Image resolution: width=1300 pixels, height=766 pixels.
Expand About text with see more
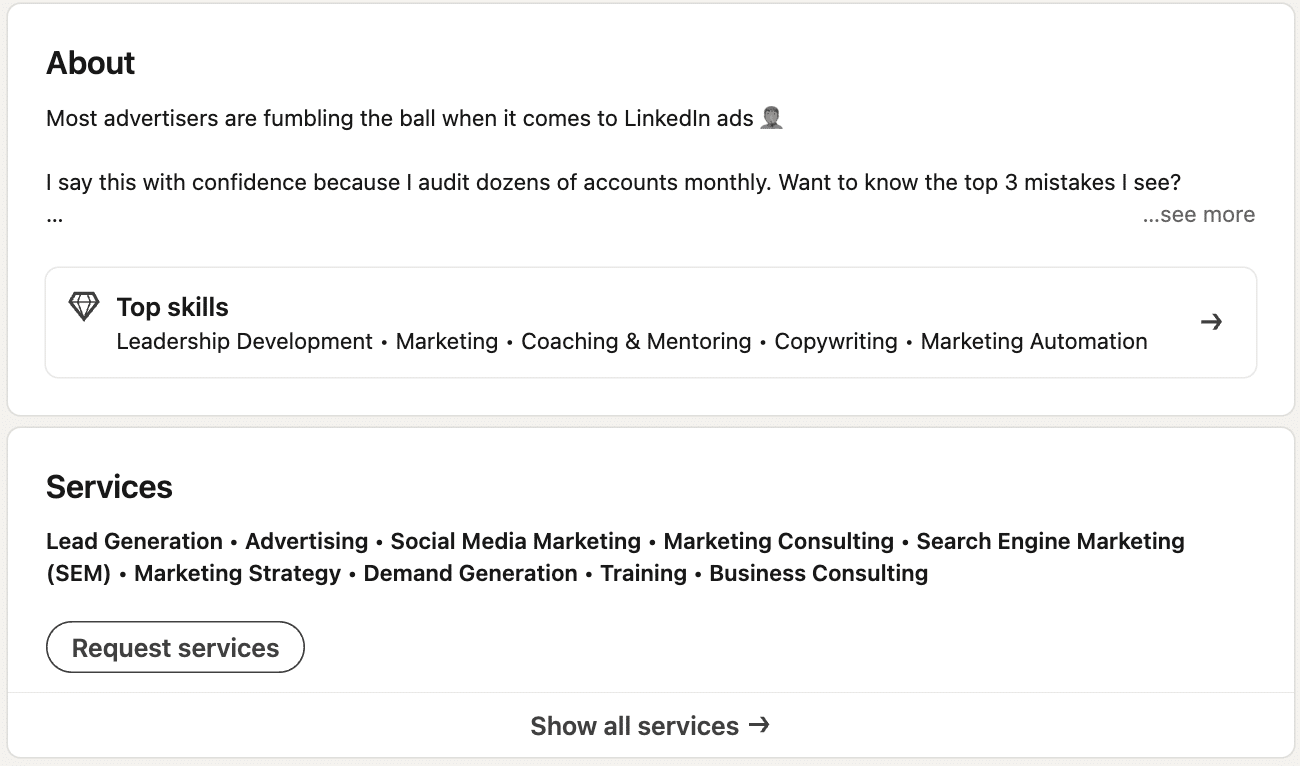pyautogui.click(x=1198, y=215)
